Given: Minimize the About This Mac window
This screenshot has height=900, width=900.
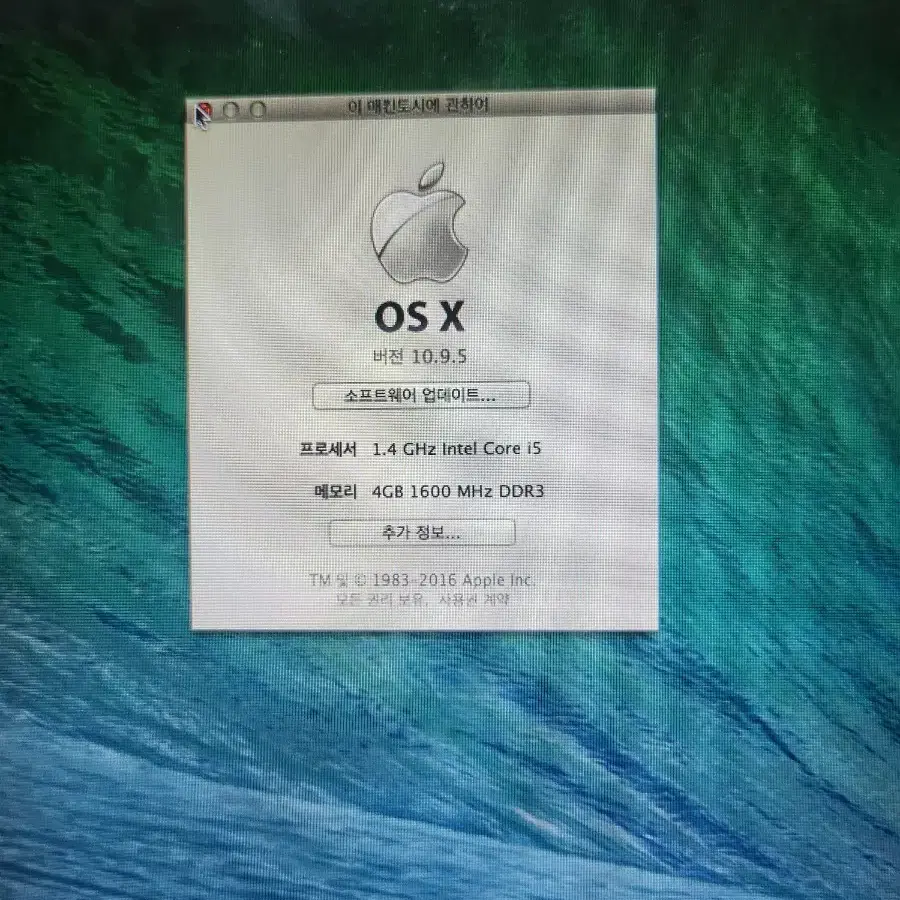Looking at the screenshot, I should click(x=231, y=109).
